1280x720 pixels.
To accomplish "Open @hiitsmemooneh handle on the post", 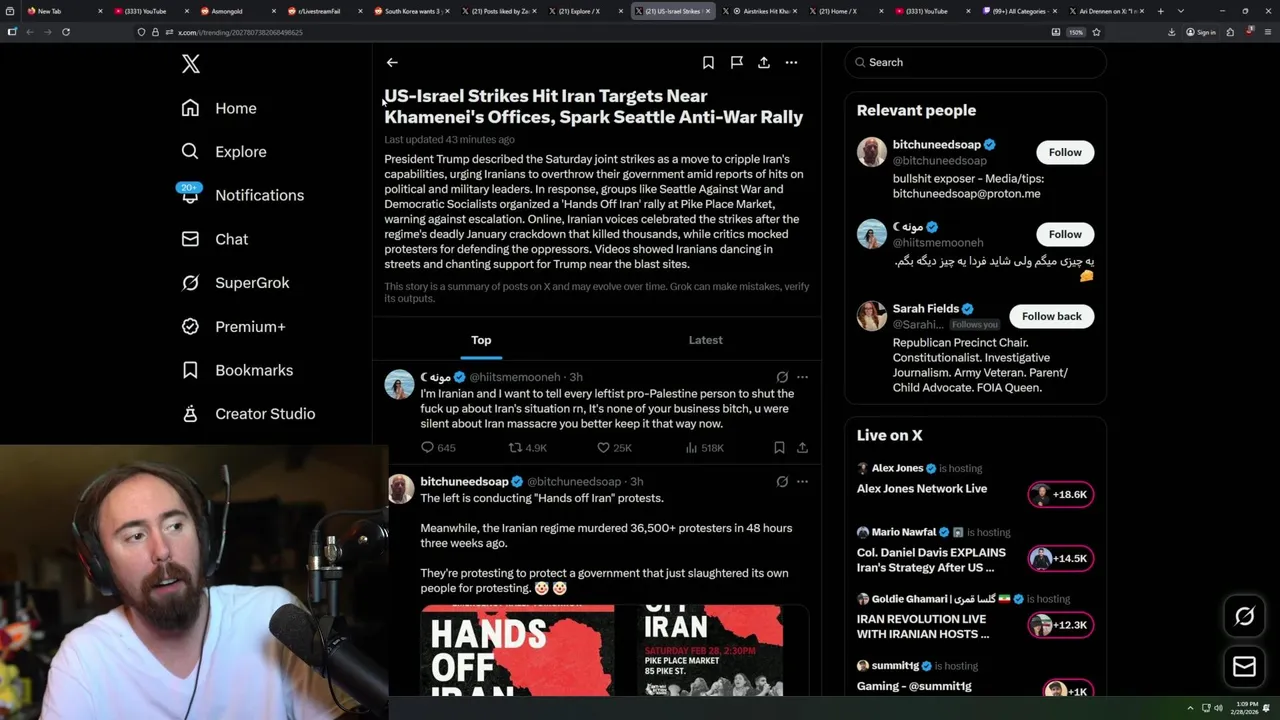I will (x=514, y=377).
